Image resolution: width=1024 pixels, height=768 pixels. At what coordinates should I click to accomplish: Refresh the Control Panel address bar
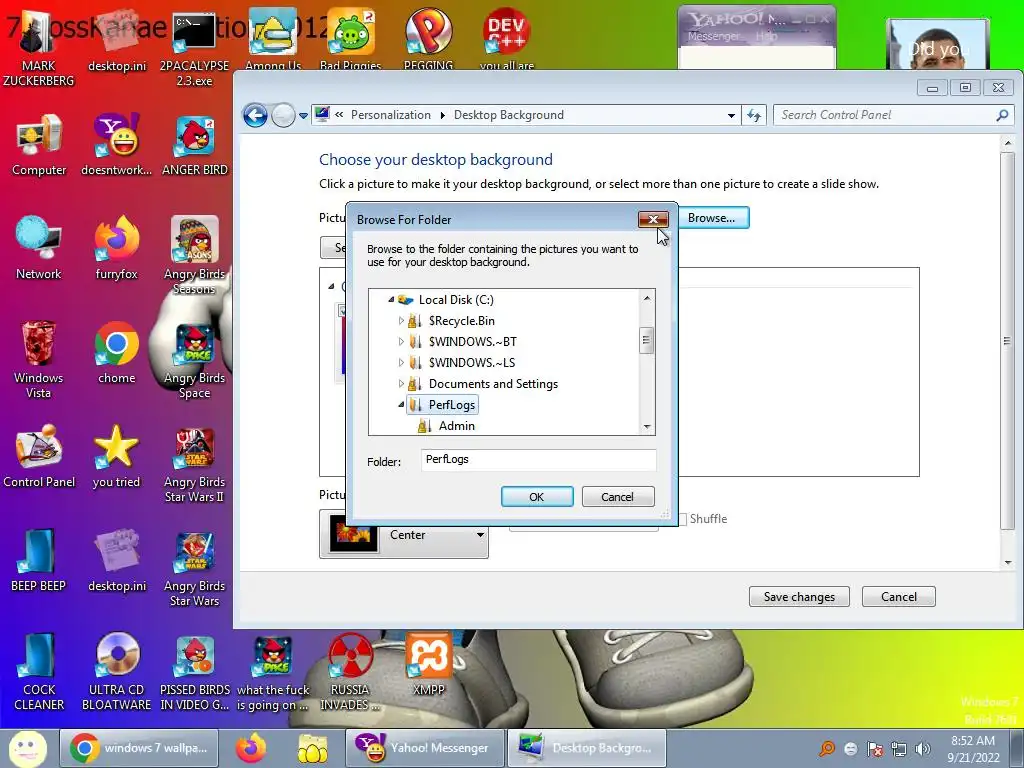(754, 116)
